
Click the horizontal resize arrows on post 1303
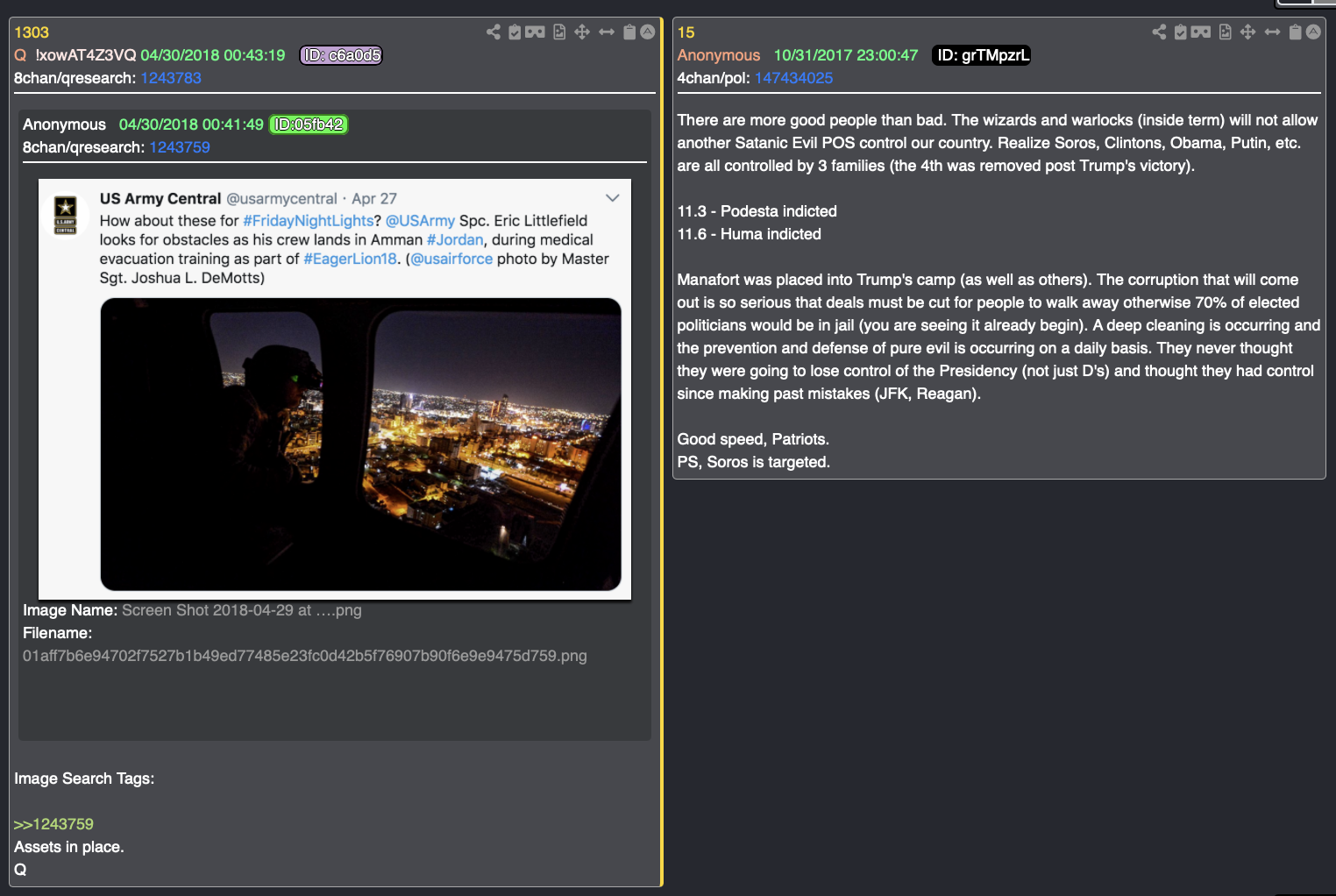607,32
